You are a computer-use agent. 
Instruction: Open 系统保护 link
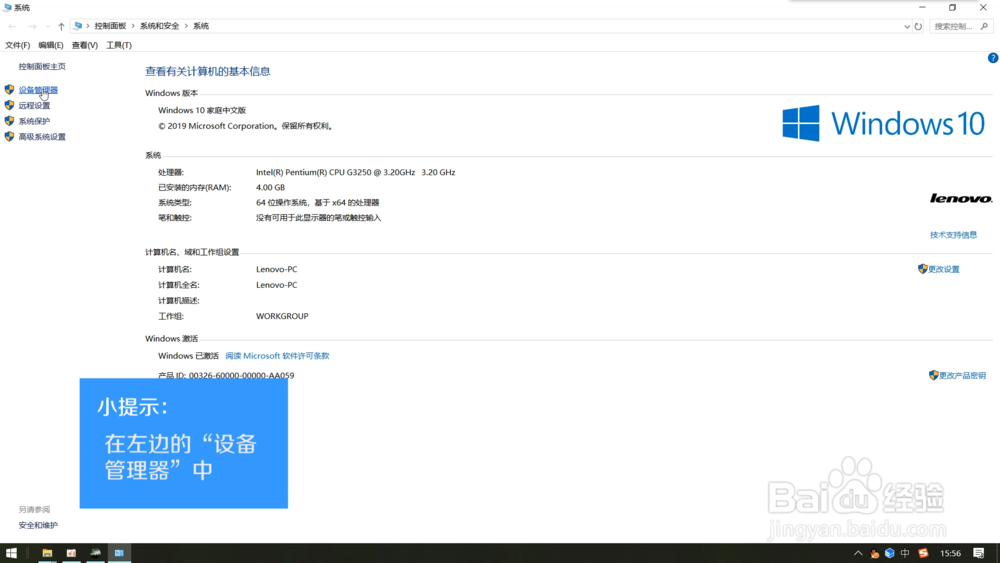[x=34, y=121]
